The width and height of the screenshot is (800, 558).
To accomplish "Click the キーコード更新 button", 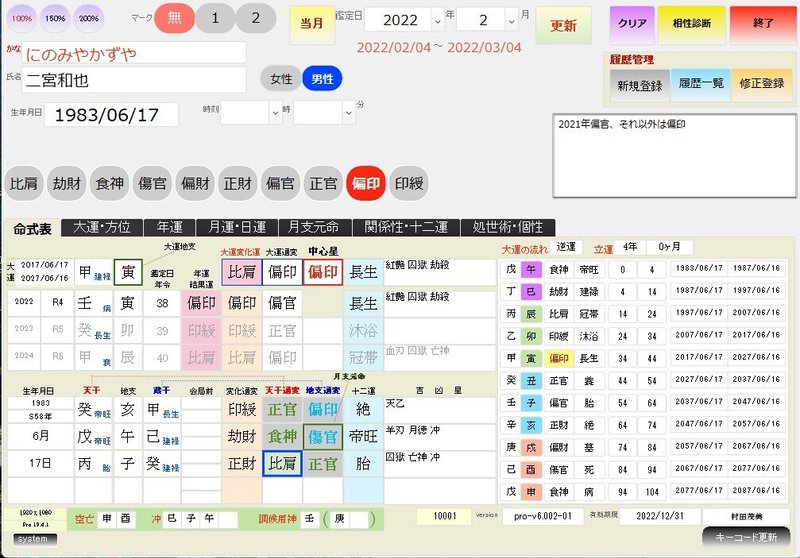I will [x=746, y=538].
